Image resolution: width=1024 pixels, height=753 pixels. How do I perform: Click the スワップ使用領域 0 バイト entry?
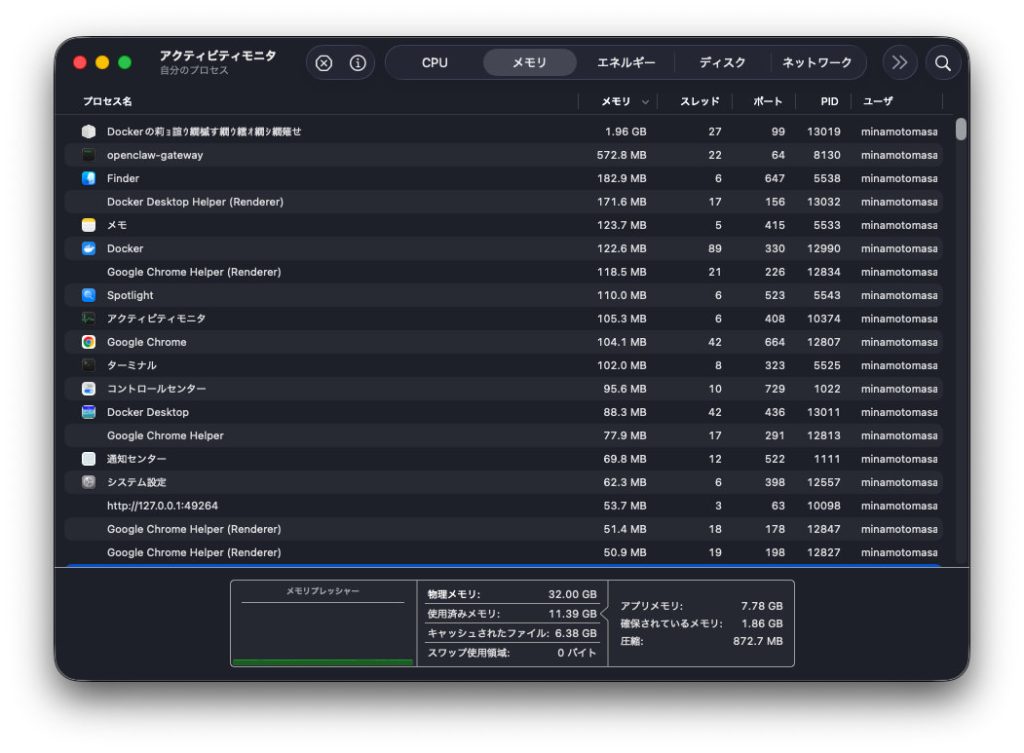[x=512, y=652]
